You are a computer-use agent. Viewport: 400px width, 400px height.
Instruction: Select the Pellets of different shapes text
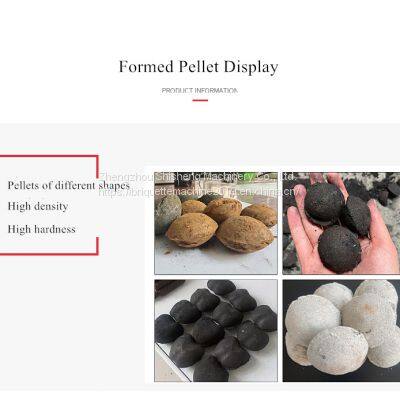[x=69, y=185]
